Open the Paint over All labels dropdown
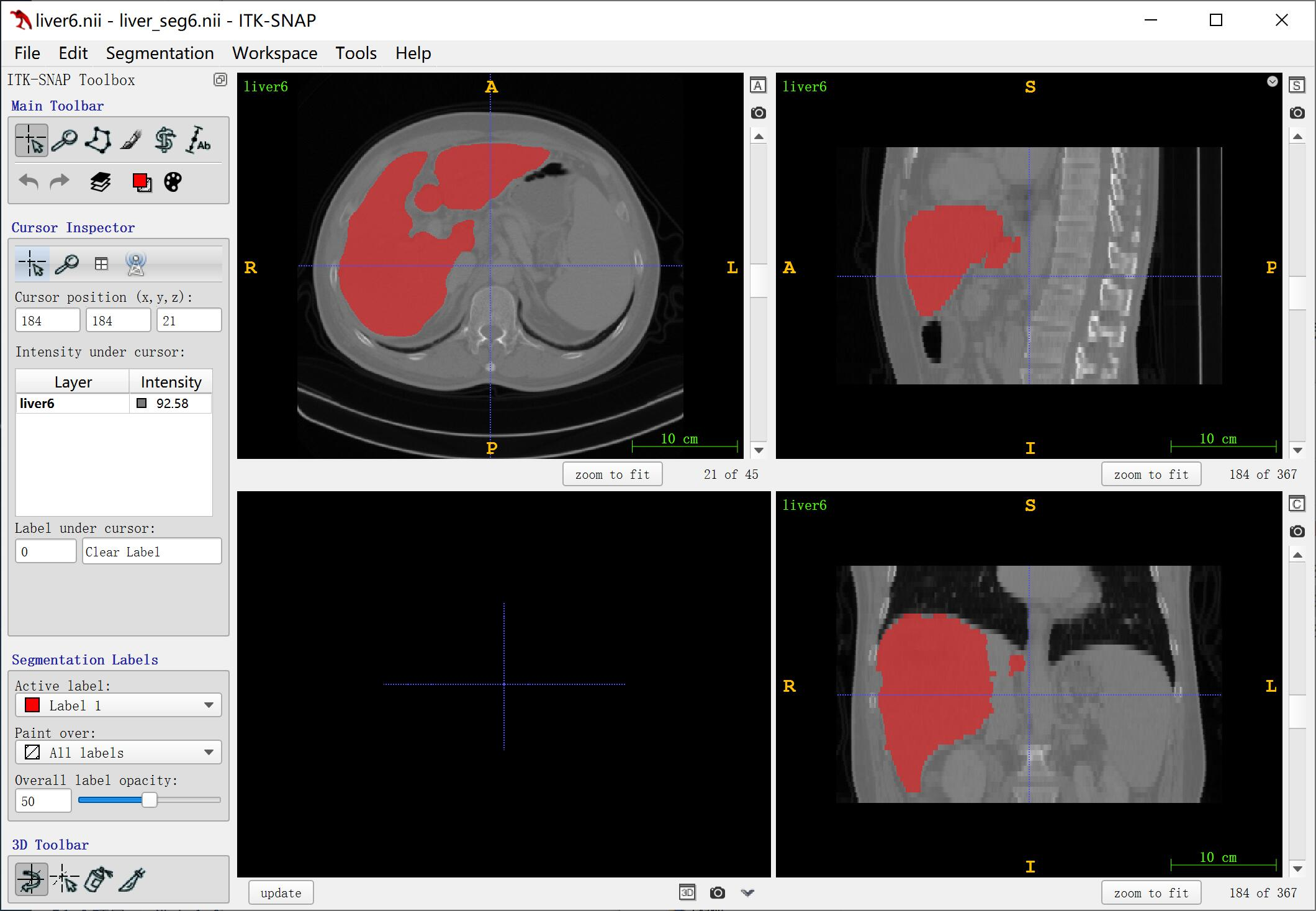Screen dimensions: 1316x911 [118, 753]
